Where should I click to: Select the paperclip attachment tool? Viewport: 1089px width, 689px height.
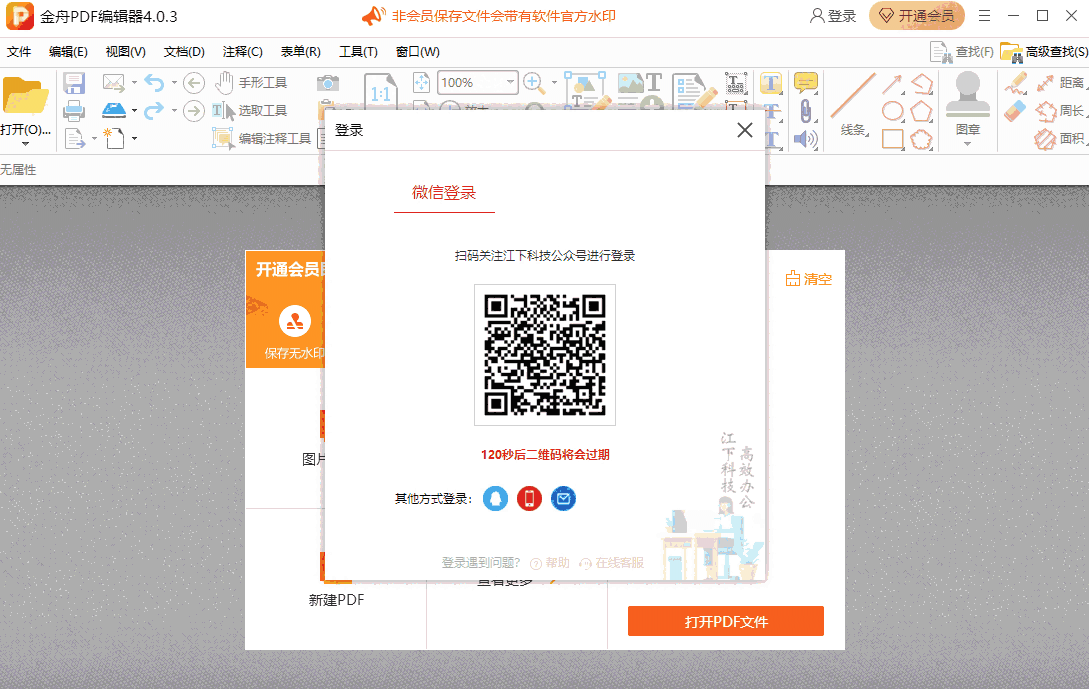(x=805, y=111)
